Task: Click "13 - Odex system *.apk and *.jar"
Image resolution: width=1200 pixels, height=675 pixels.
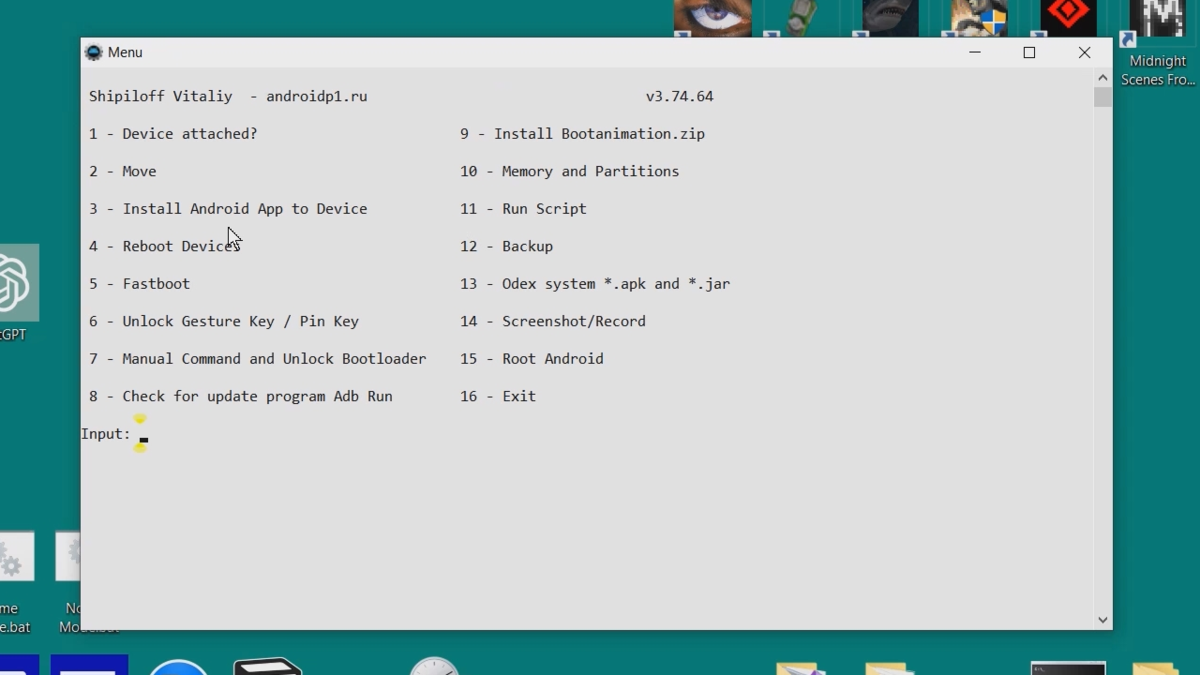Action: 595,284
